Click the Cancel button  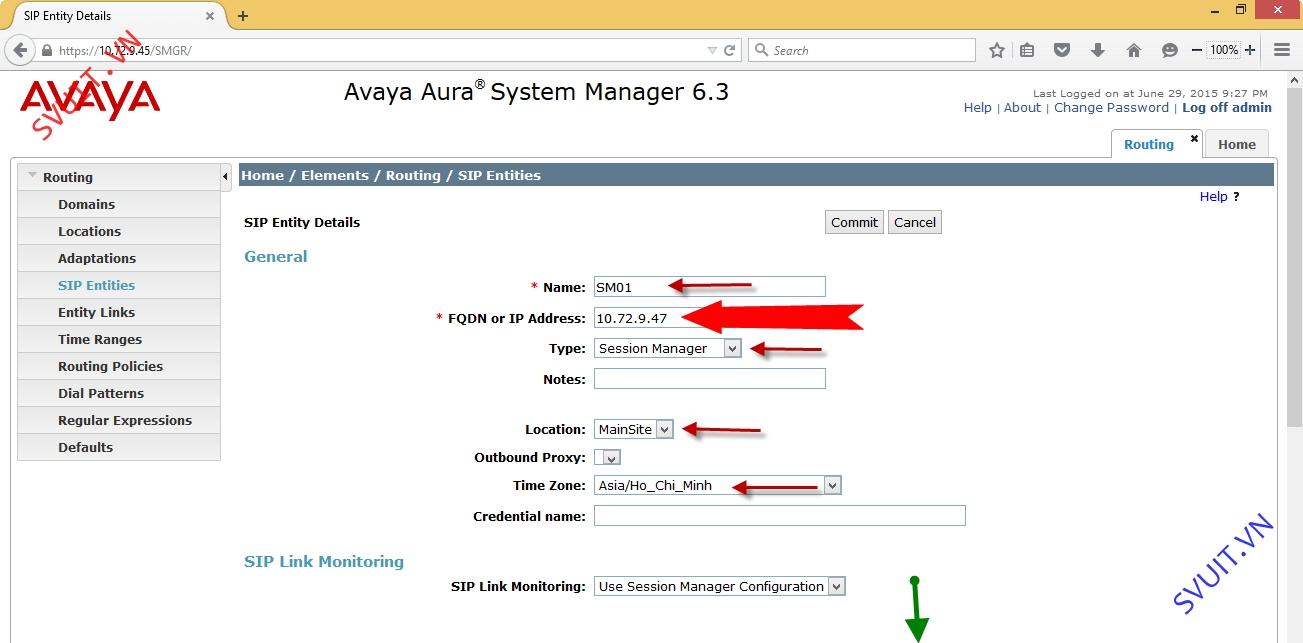tap(915, 222)
